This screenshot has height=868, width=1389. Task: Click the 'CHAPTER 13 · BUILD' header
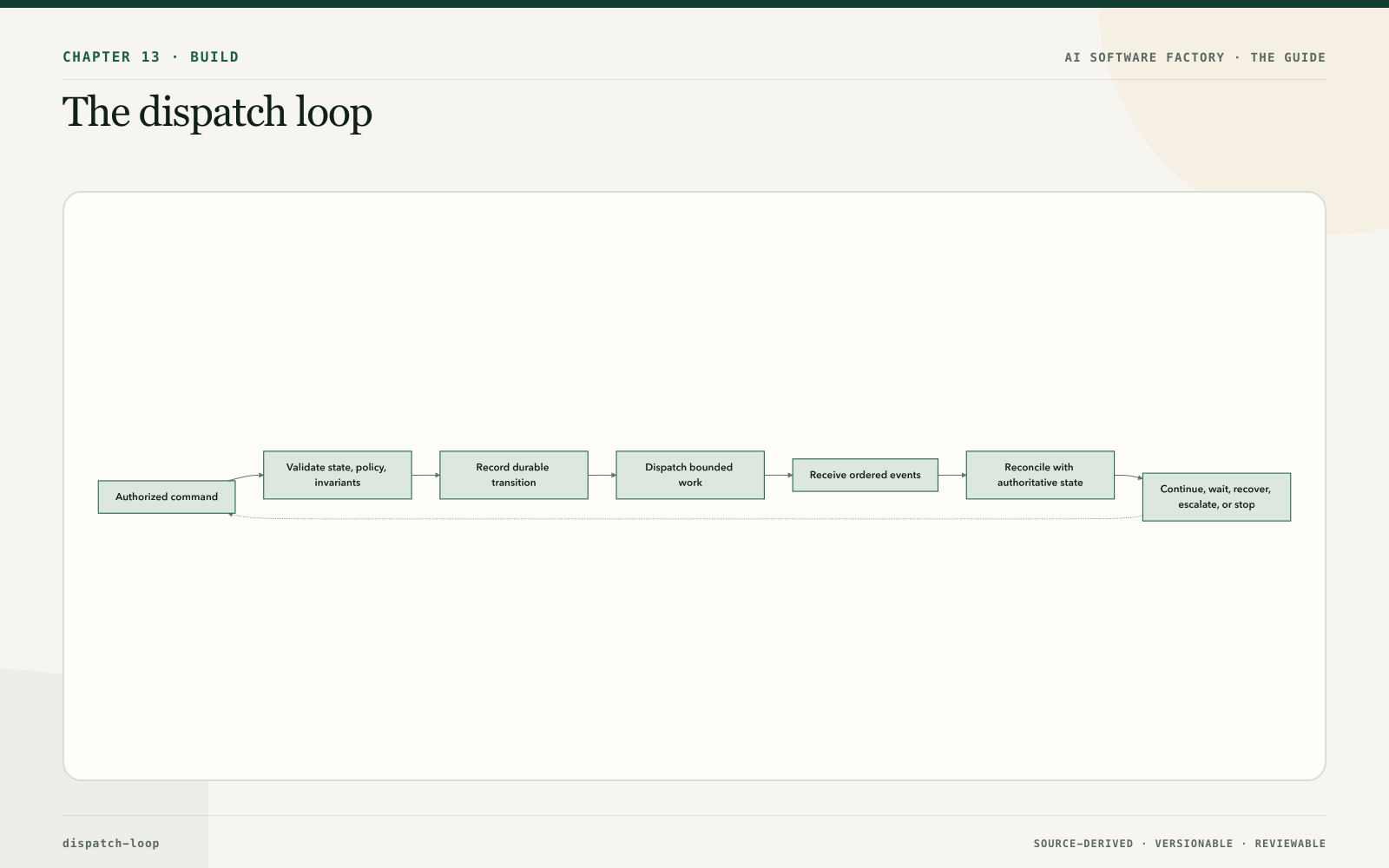(x=150, y=57)
